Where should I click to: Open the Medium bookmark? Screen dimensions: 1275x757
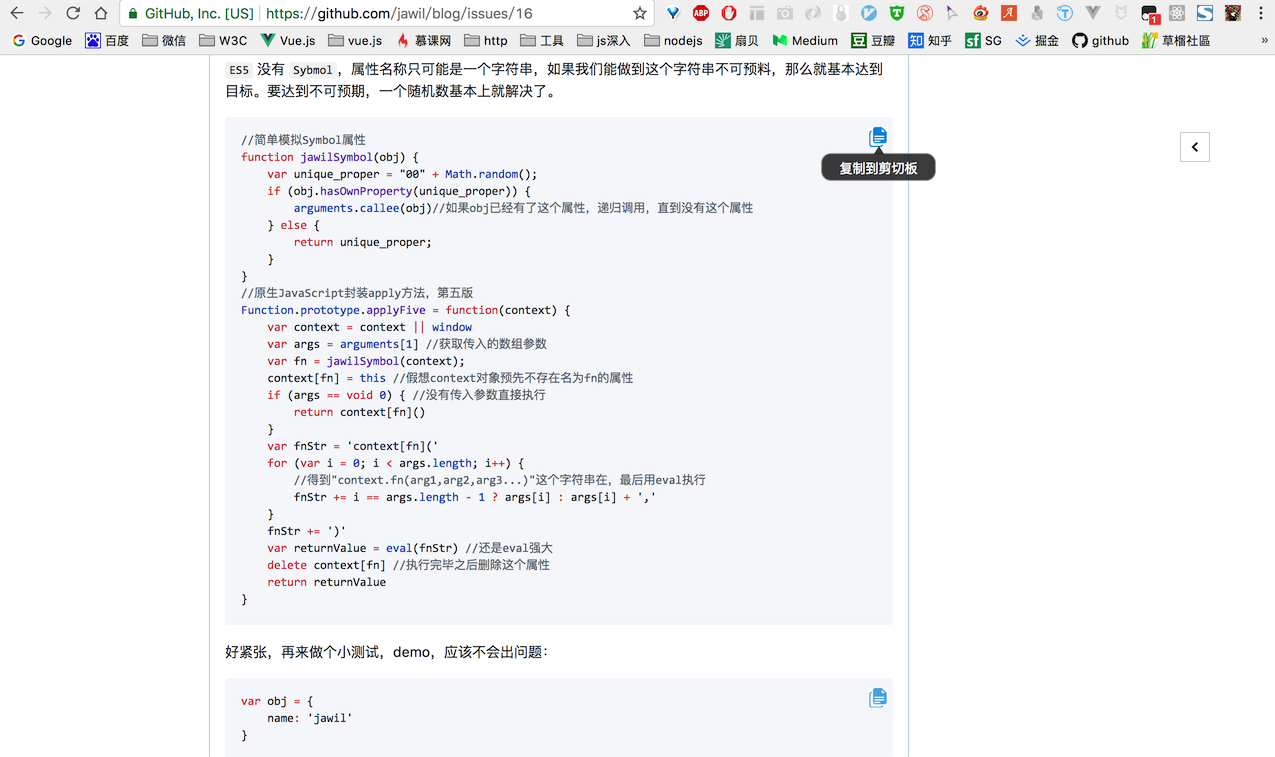[x=803, y=40]
